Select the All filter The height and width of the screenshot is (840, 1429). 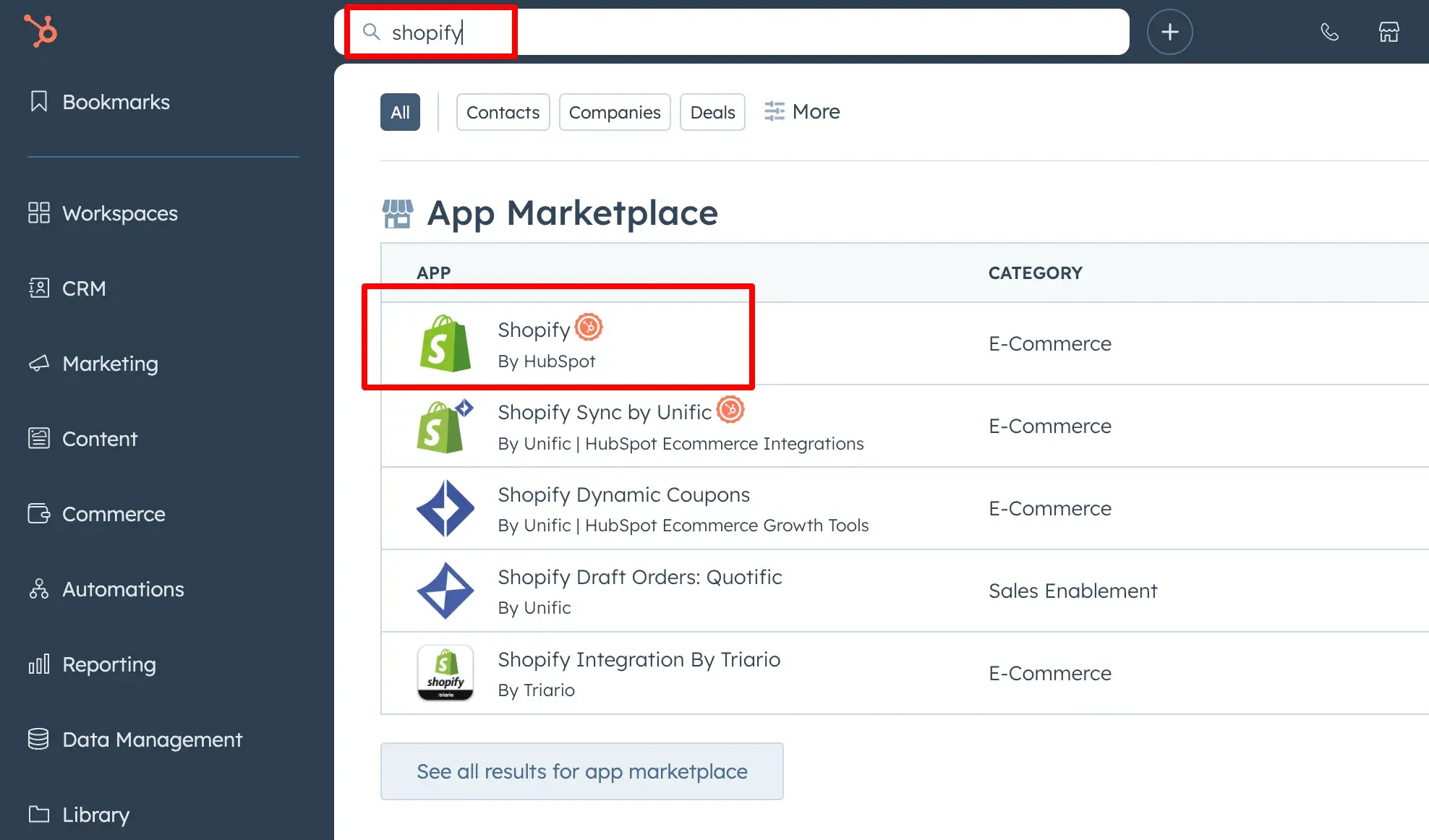[400, 112]
